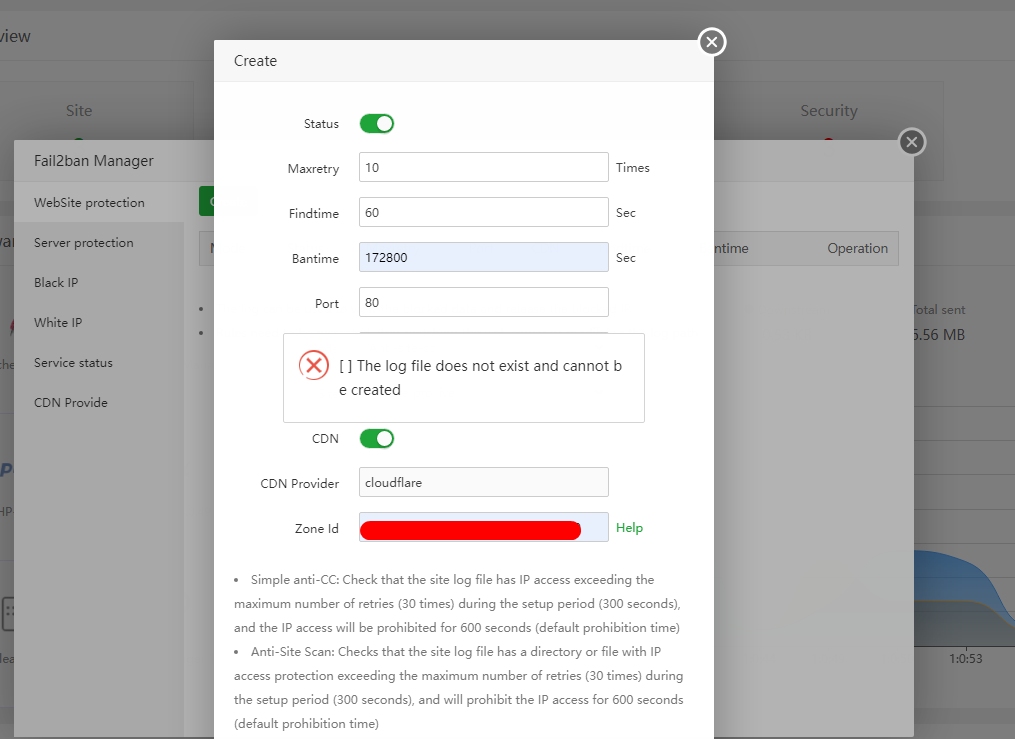Toggle the Status switch off
Screen dimensions: 1015x739
click(377, 124)
